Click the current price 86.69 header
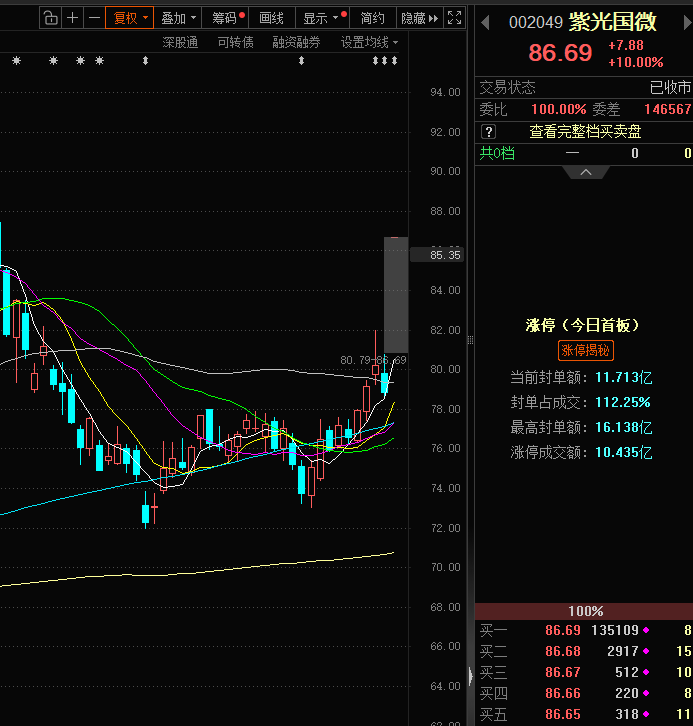 561,53
